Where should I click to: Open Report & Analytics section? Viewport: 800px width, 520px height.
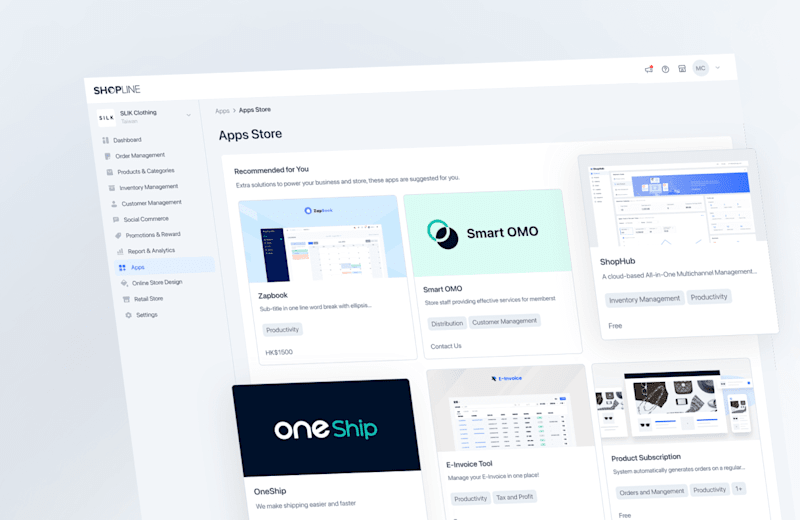pyautogui.click(x=152, y=251)
